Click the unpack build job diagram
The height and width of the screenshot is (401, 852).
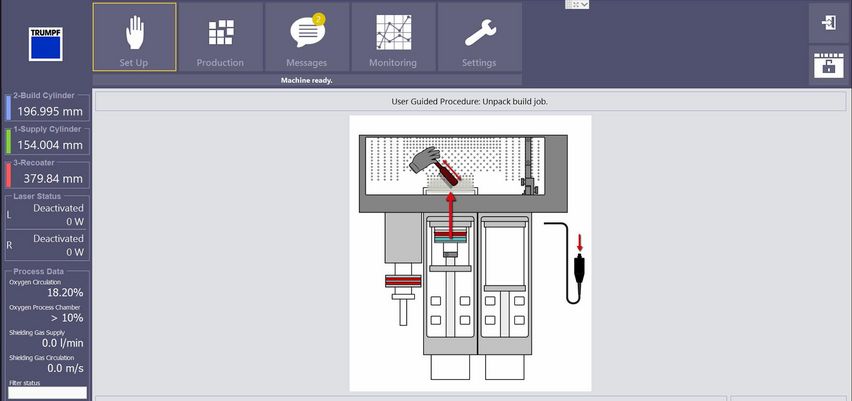[x=470, y=252]
